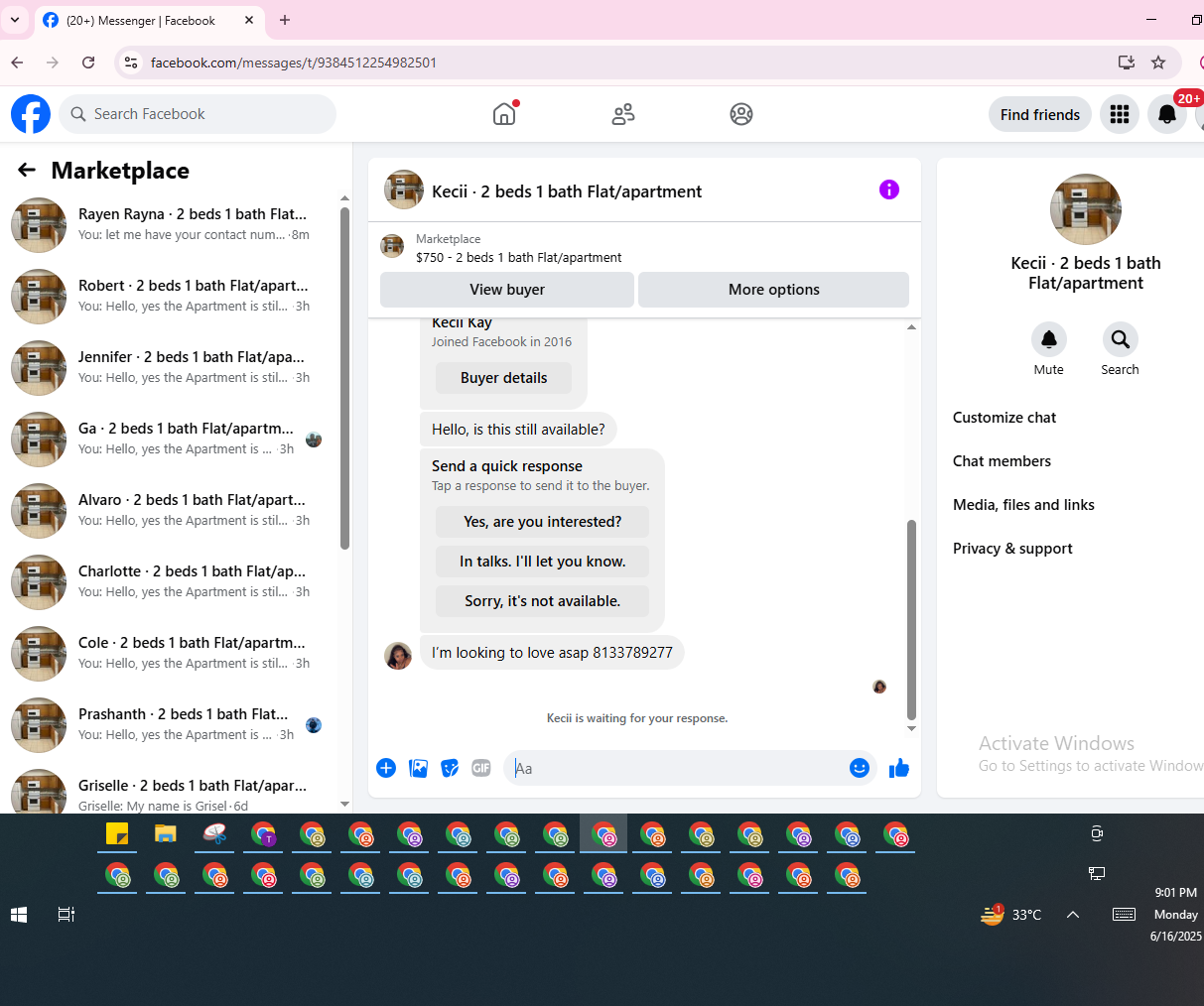Open more actions blue plus icon
This screenshot has height=1006, width=1204.
pyautogui.click(x=386, y=768)
